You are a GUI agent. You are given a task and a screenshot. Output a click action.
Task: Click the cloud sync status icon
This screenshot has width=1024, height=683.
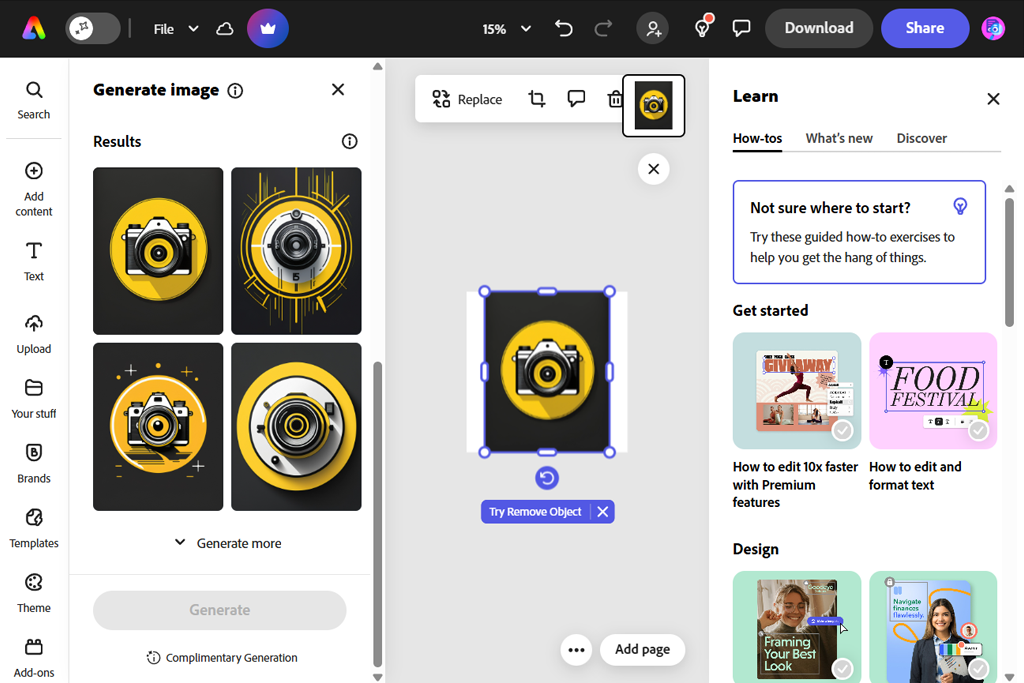[225, 29]
